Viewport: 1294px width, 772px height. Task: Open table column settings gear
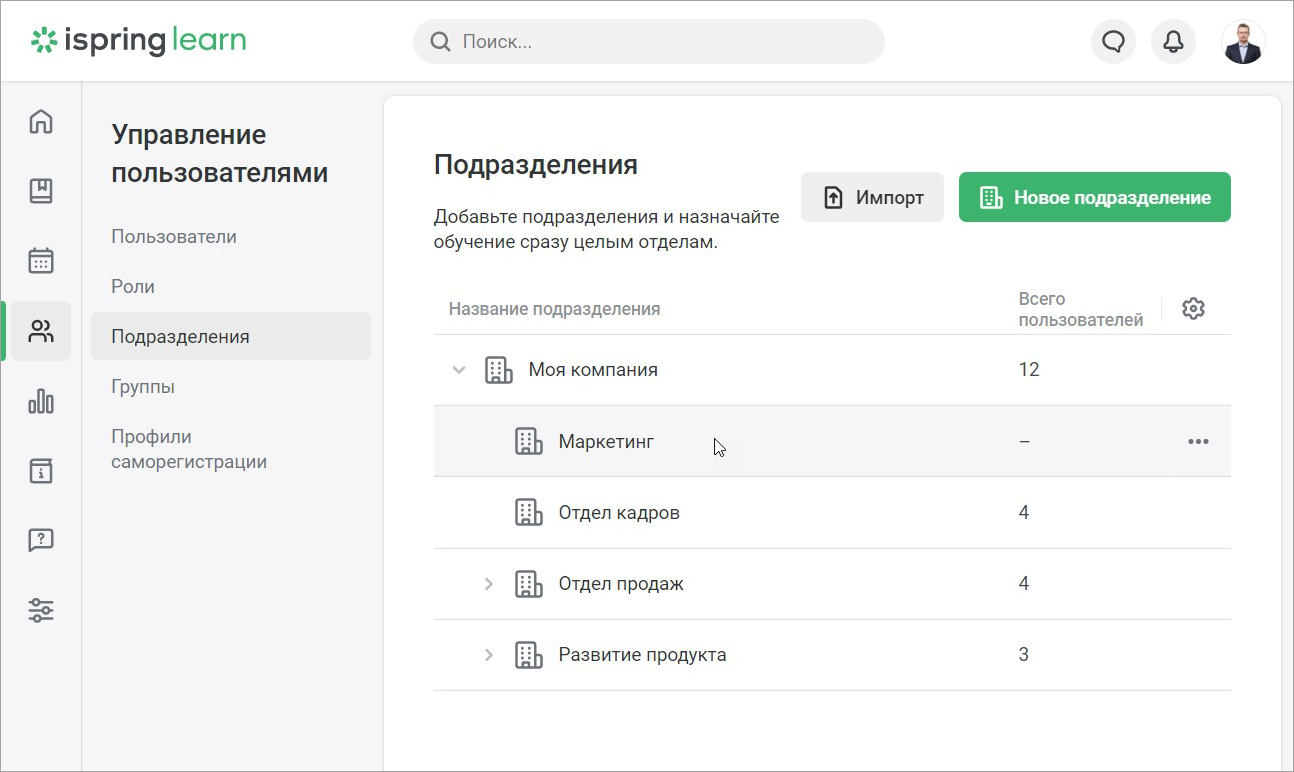tap(1193, 308)
